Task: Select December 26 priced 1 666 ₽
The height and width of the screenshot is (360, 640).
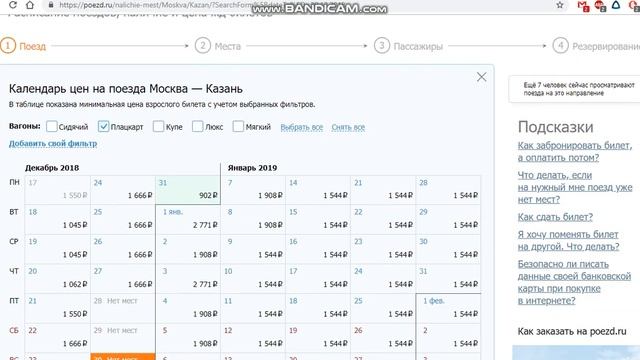Action: [x=123, y=249]
